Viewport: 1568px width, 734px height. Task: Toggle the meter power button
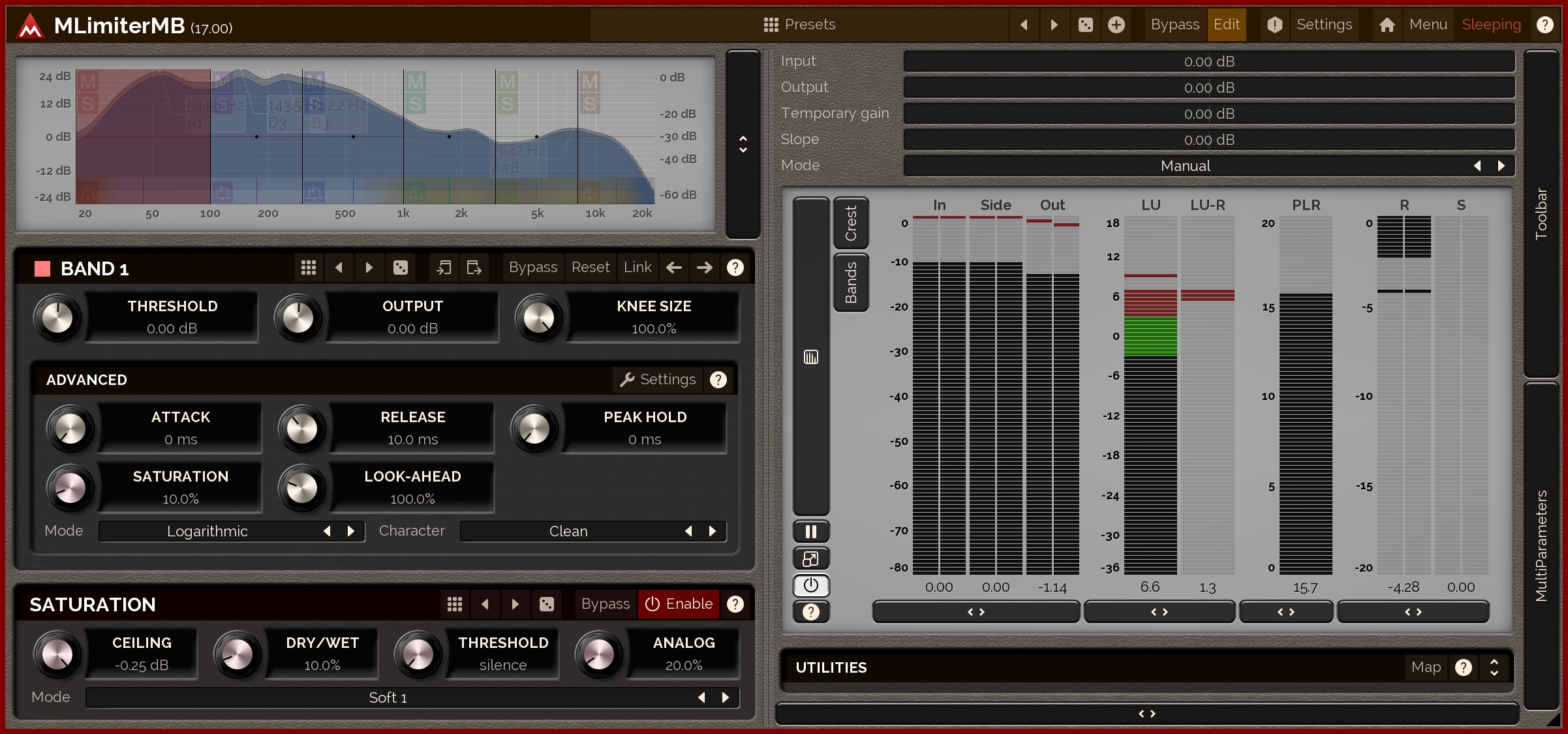[811, 585]
